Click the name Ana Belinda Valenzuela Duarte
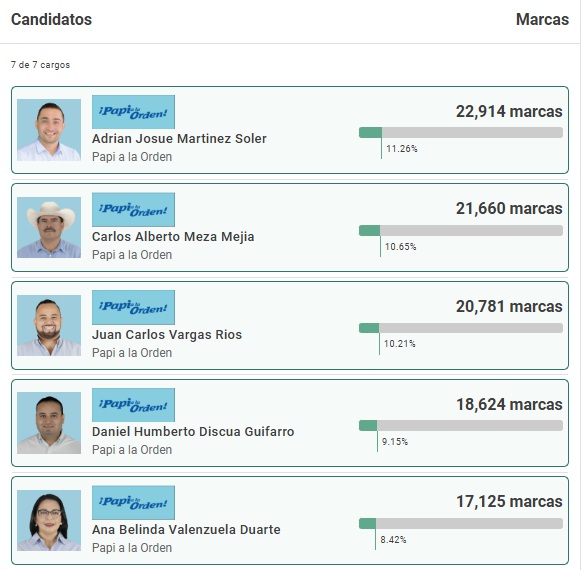The image size is (581, 570). tap(186, 530)
